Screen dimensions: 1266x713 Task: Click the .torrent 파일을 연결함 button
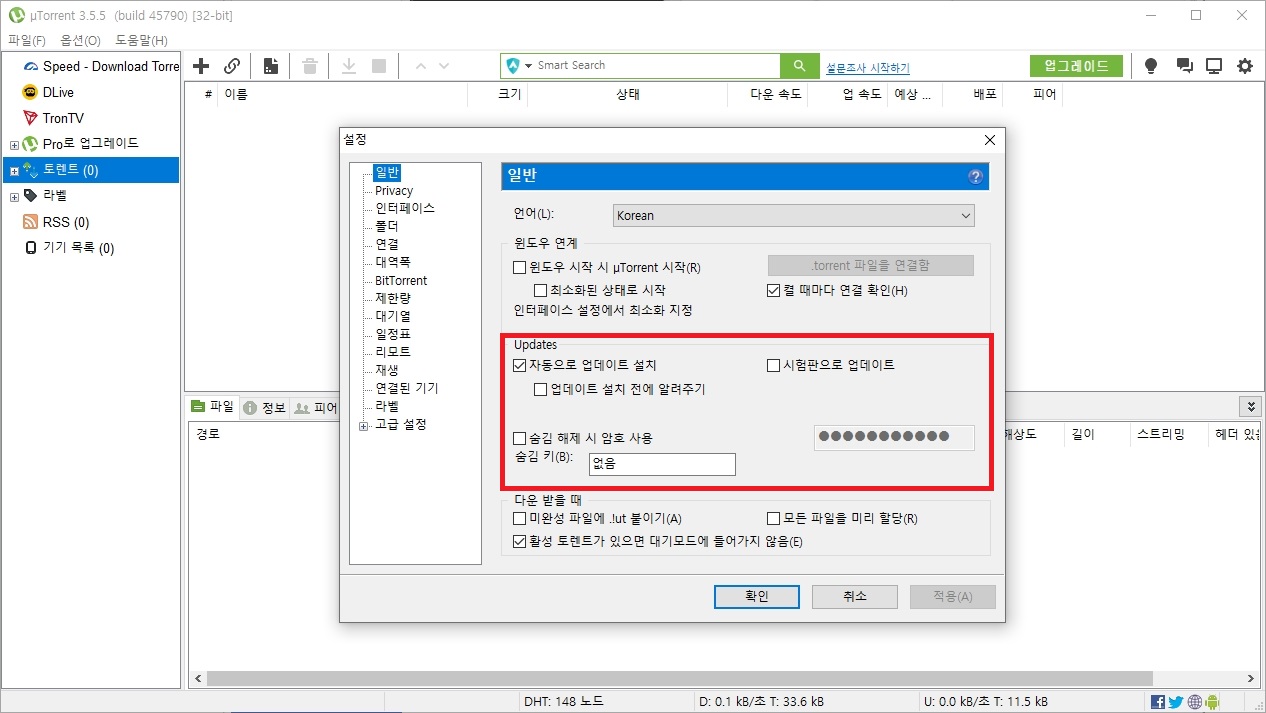point(870,265)
